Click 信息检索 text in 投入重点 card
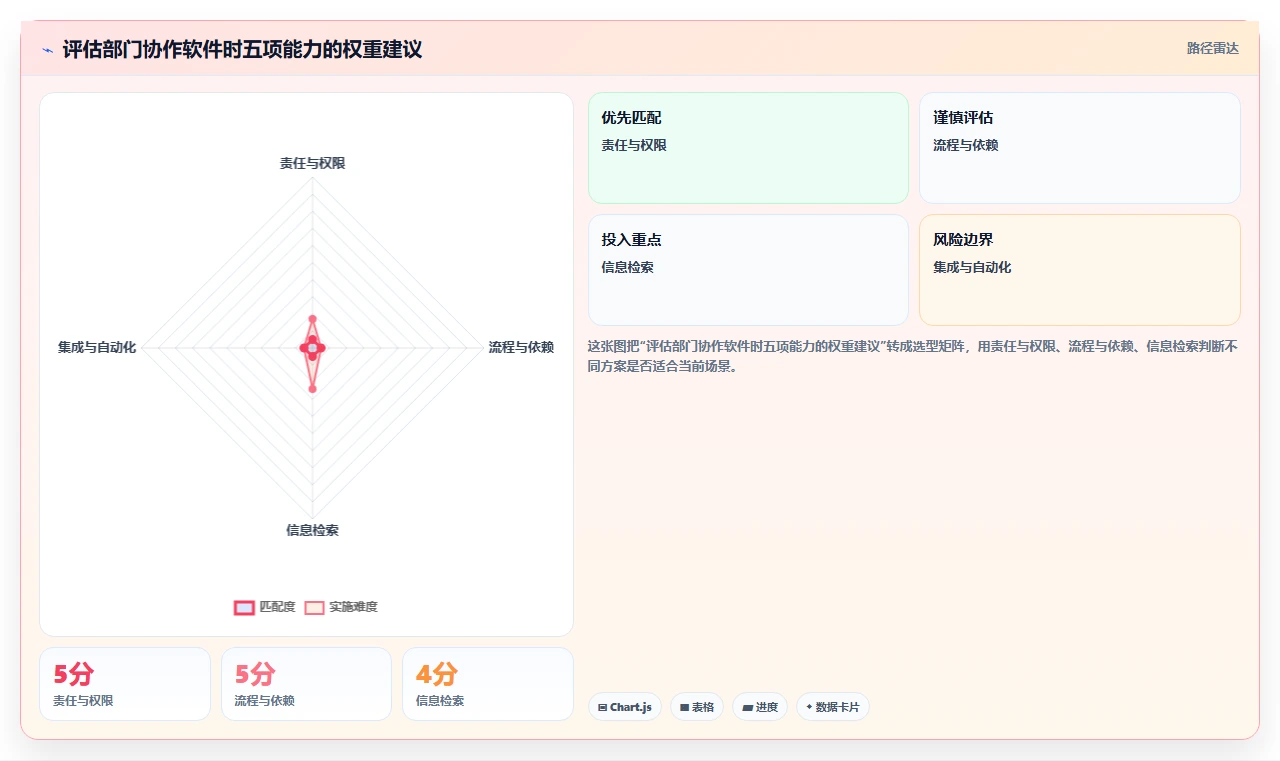Screen dimensions: 1280x761 627,267
